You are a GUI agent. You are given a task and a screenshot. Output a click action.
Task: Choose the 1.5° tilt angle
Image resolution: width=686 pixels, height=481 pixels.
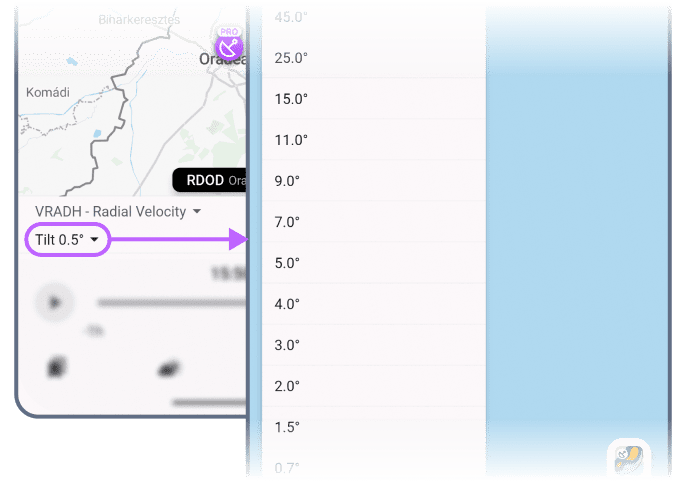pos(374,427)
